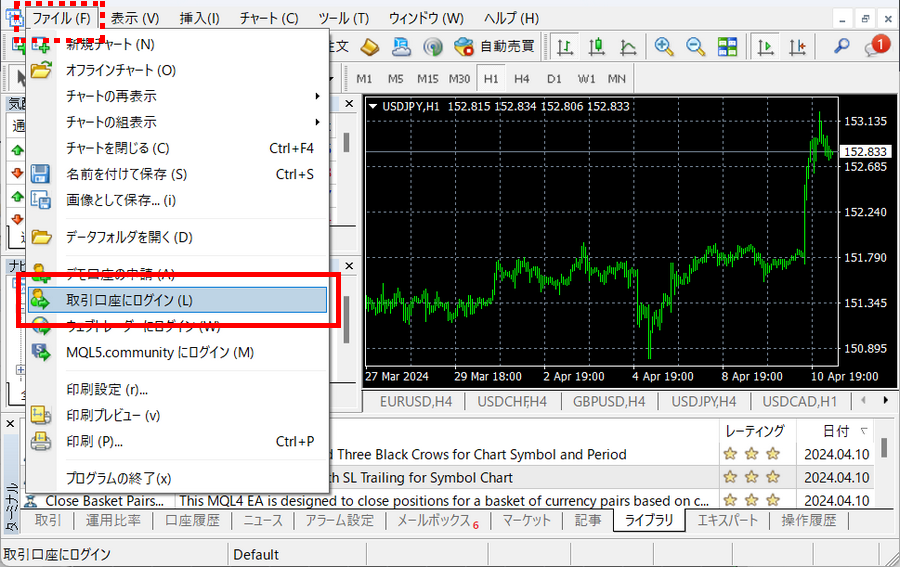Switch to the EURUSD,H4 chart tab
The width and height of the screenshot is (900, 567).
coord(416,402)
